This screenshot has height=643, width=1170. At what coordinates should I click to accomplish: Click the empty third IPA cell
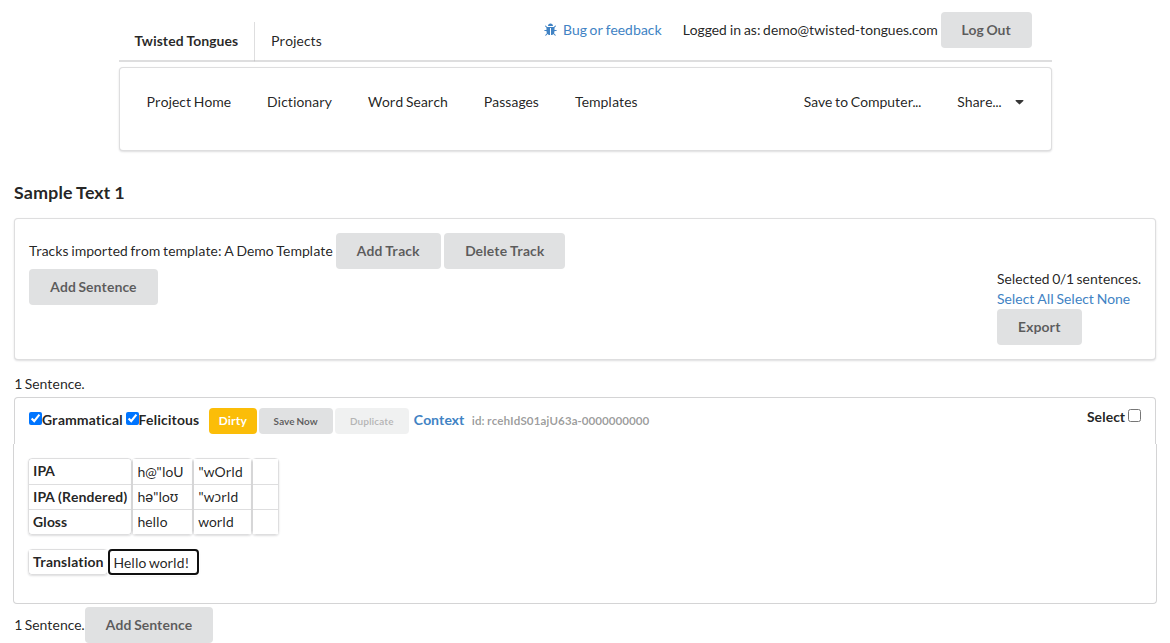(x=266, y=471)
